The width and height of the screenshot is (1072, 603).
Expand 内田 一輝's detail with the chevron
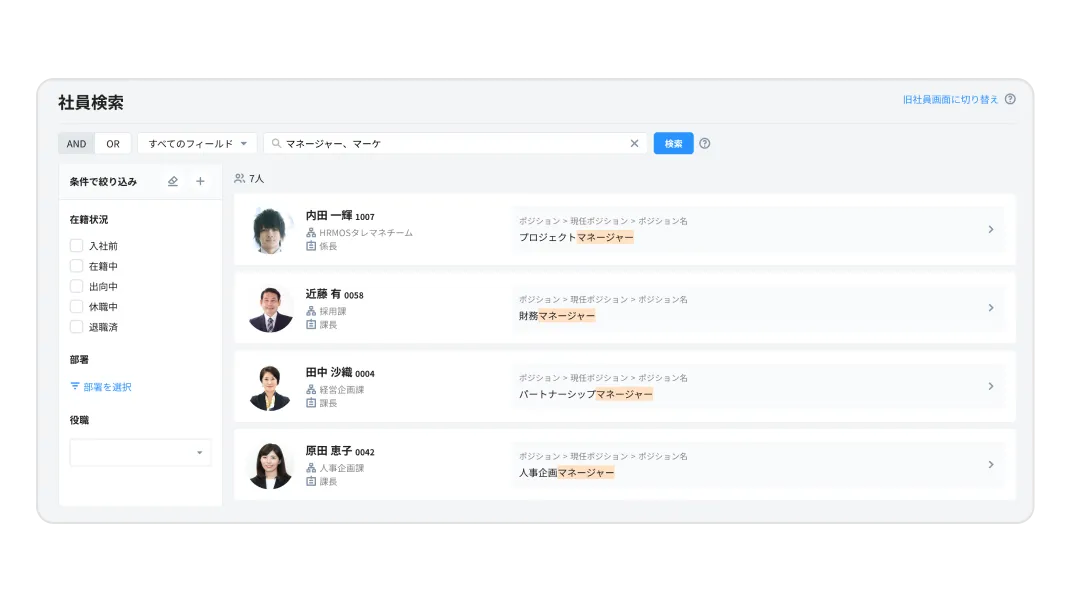click(x=991, y=231)
